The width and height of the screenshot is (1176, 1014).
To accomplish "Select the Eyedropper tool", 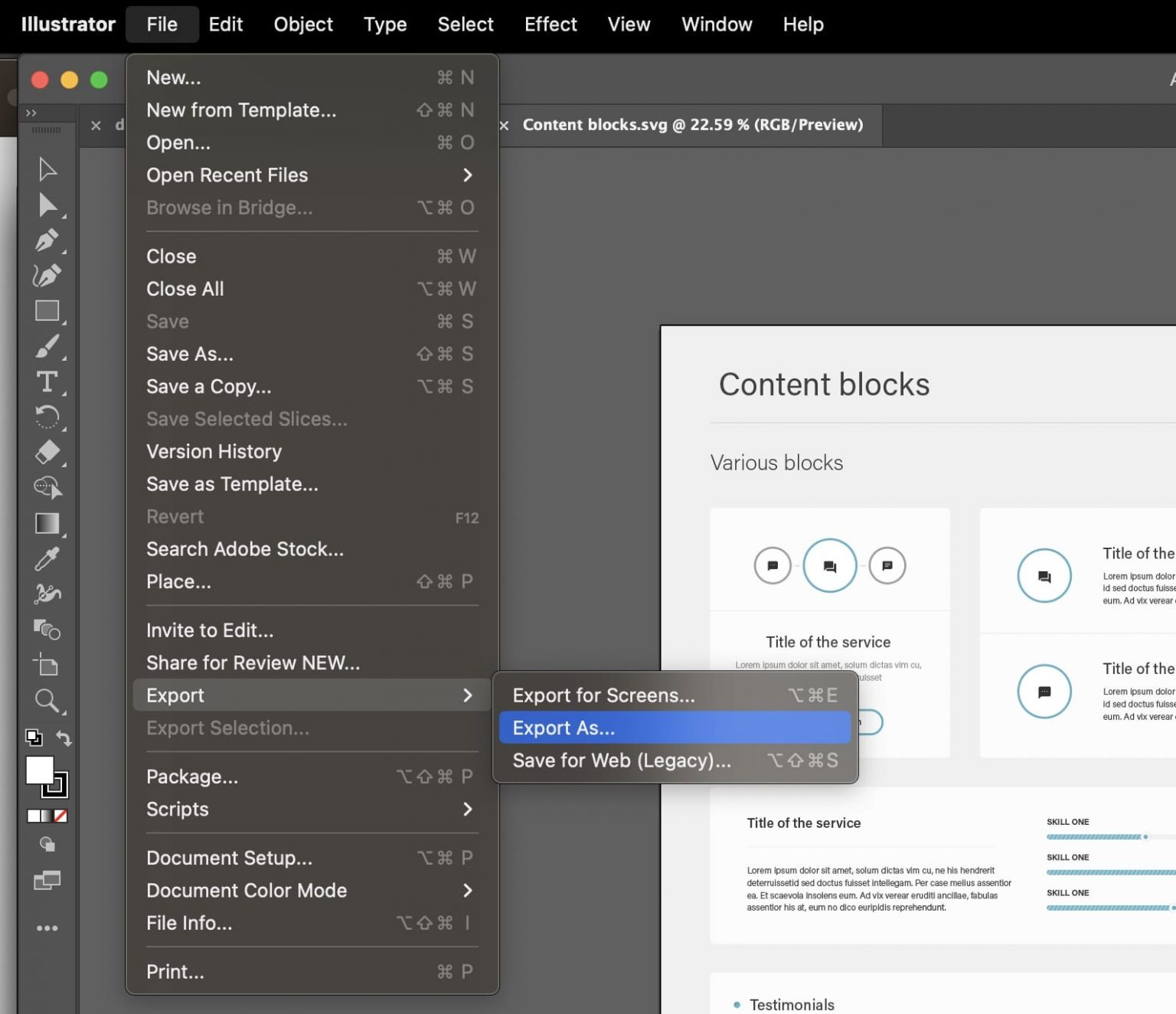I will 46,560.
